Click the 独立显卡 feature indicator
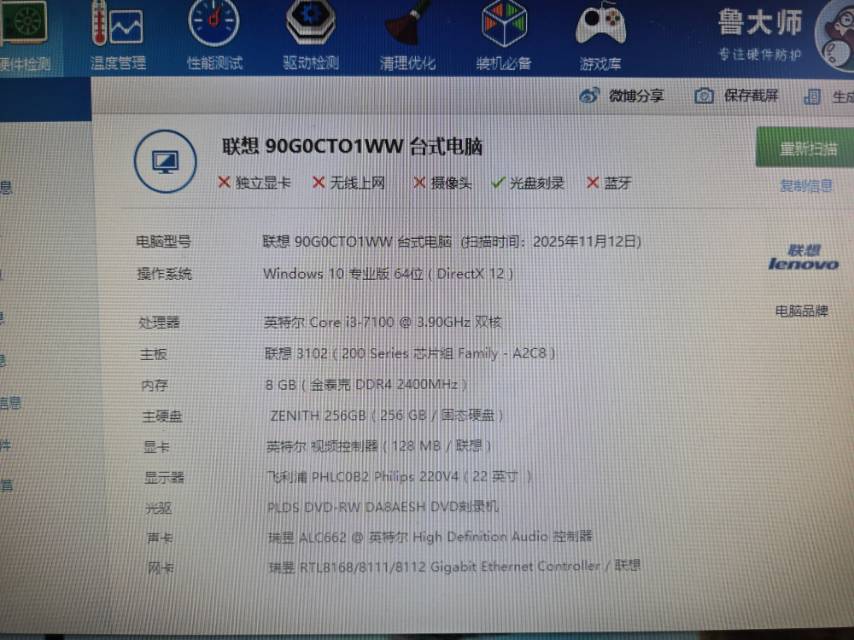Viewport: 854px width, 640px height. tap(254, 183)
